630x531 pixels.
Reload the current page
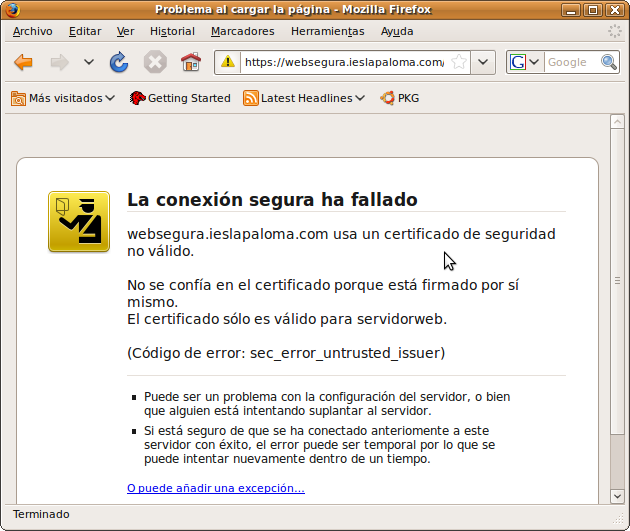(119, 63)
